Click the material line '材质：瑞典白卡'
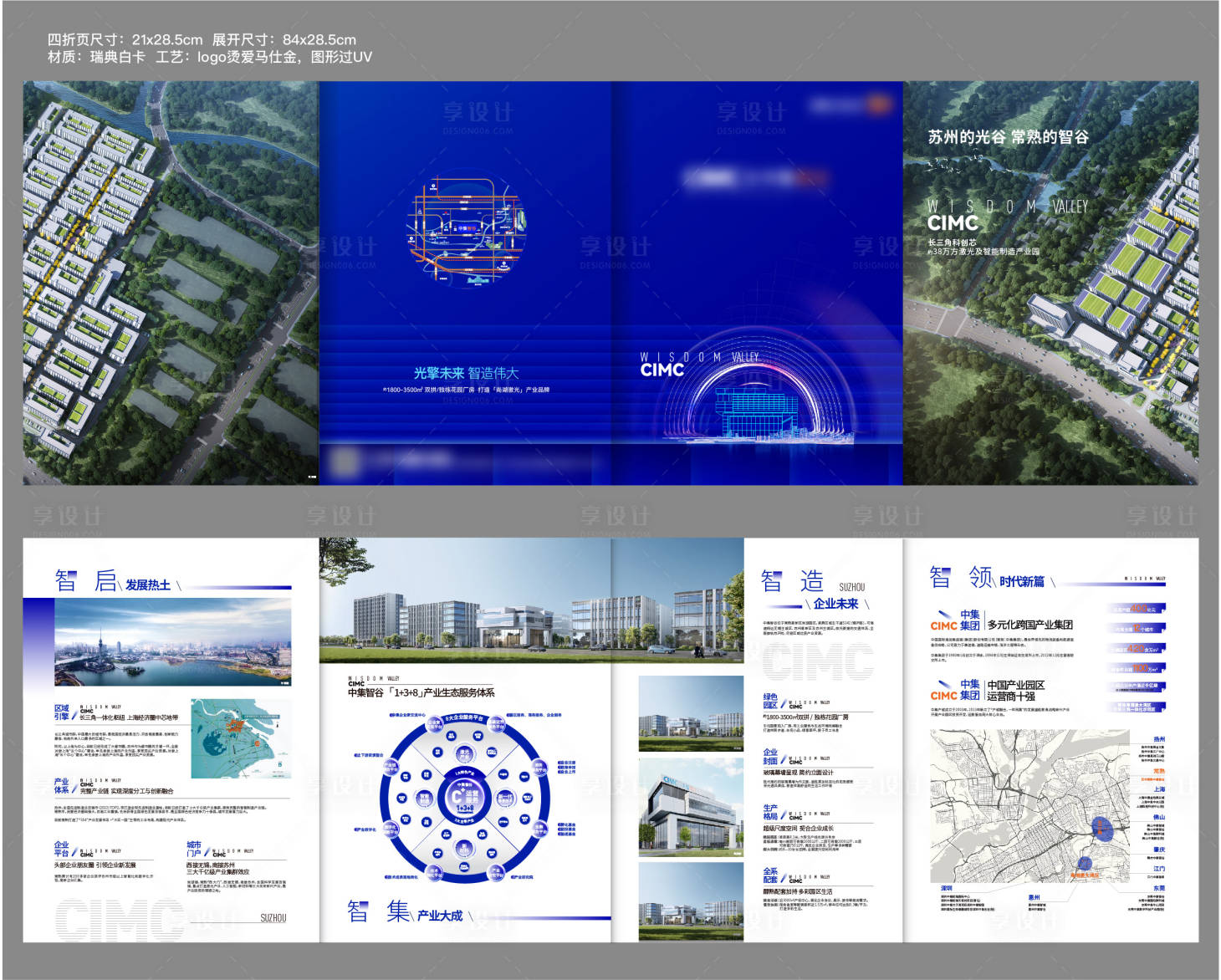This screenshot has width=1221, height=980. [x=96, y=57]
